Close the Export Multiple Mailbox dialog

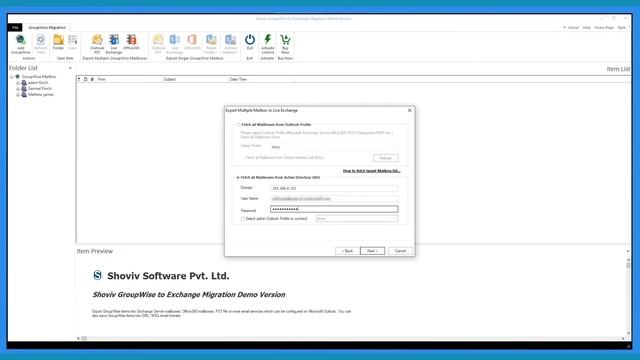[409, 110]
